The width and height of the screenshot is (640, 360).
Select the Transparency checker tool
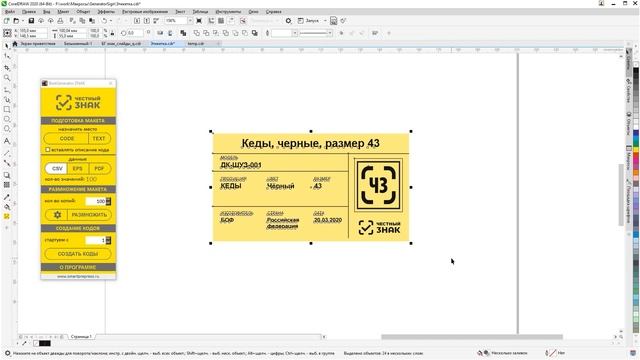tap(7, 185)
